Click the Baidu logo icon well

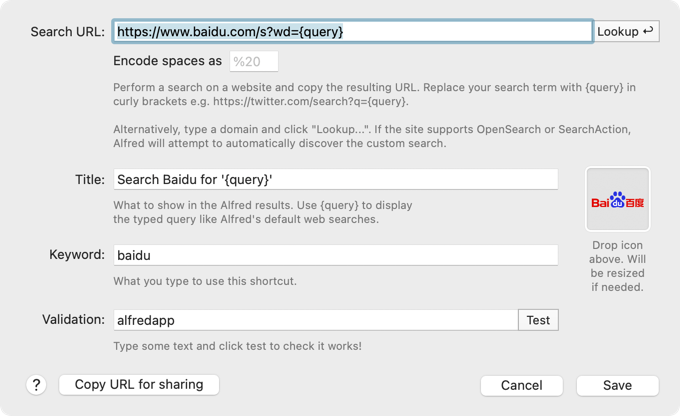617,200
